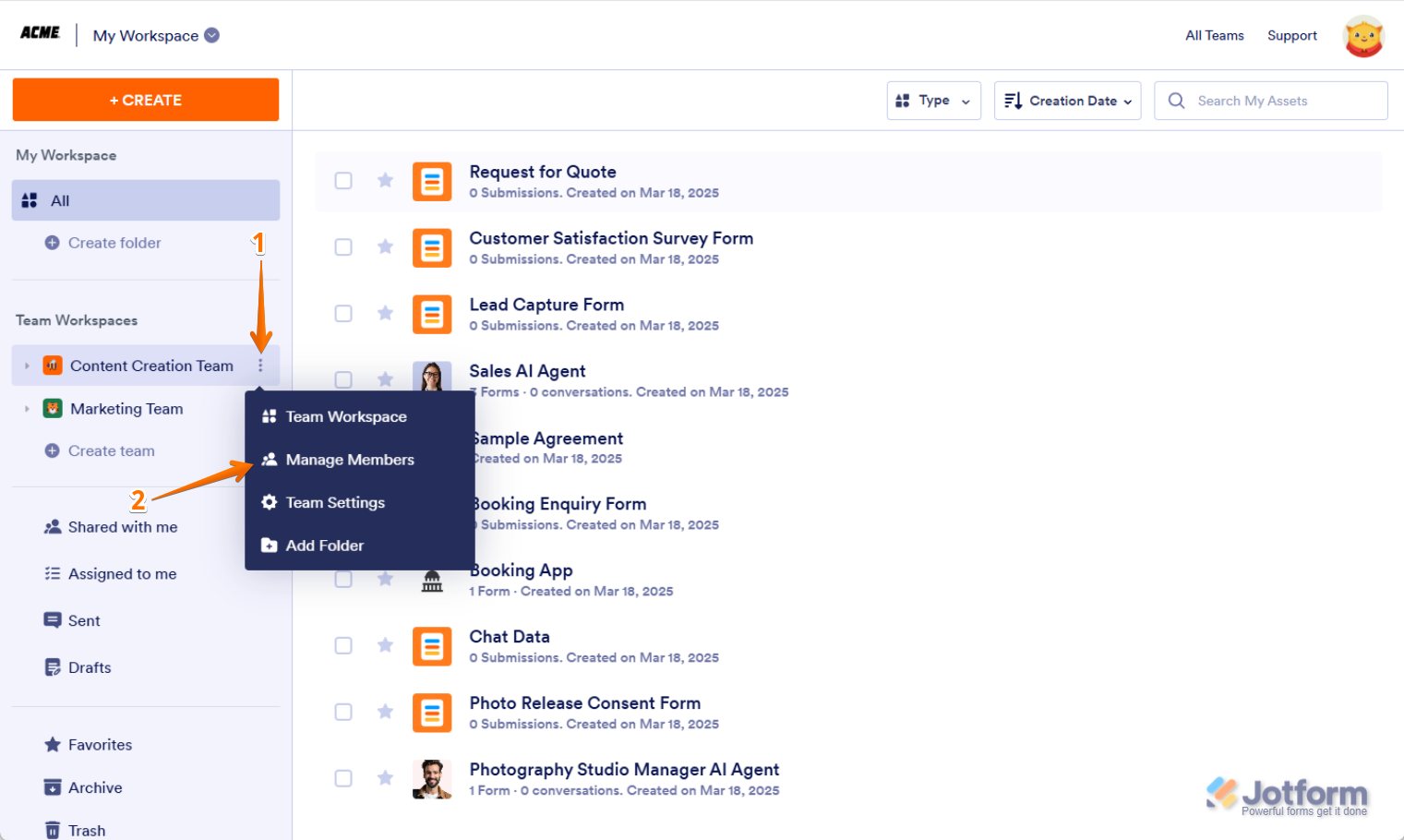Click the plus icon for Create team
Screen dimensions: 1404x840
point(53,450)
